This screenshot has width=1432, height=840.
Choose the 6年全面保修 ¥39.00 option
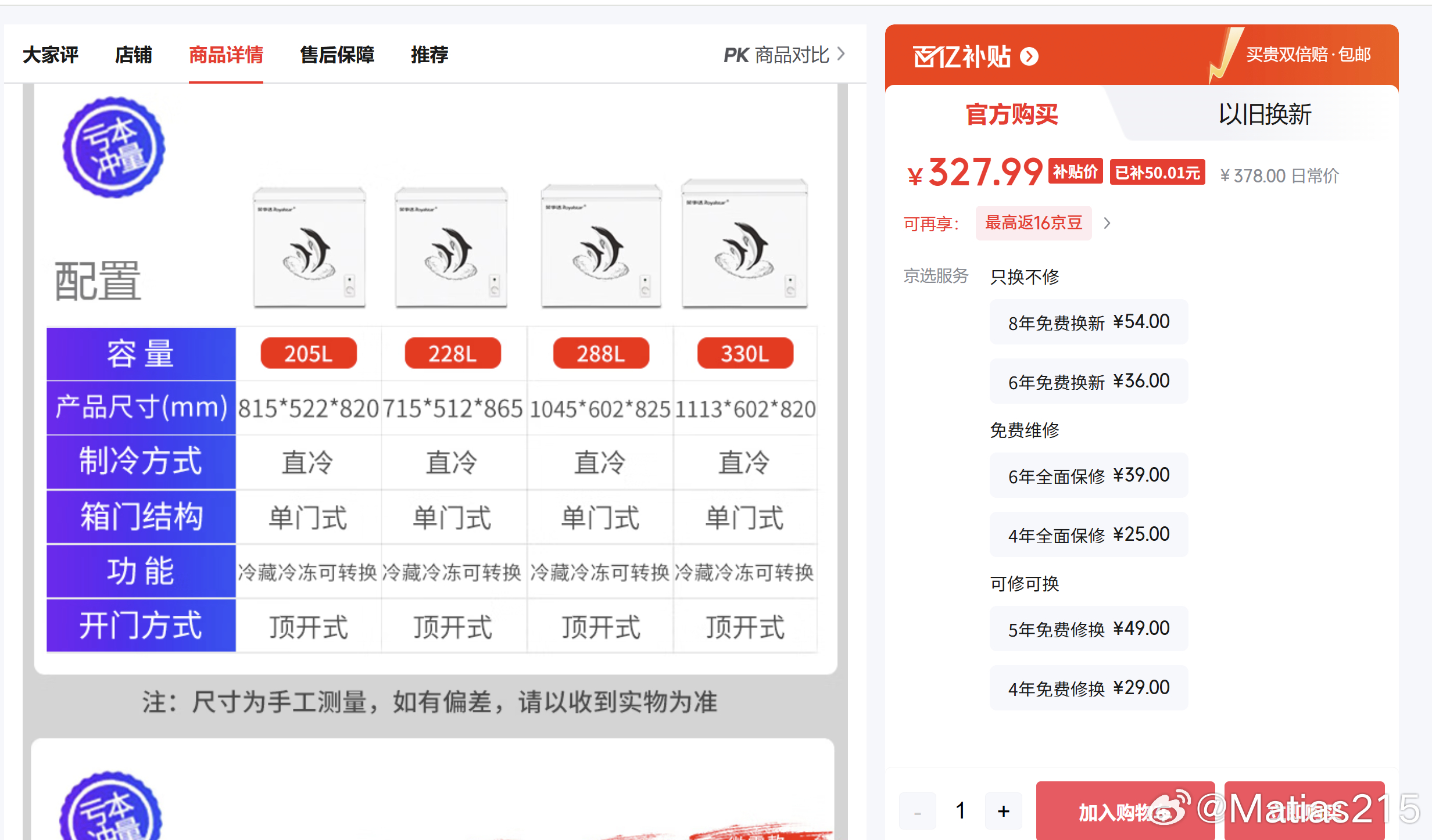[x=1088, y=475]
